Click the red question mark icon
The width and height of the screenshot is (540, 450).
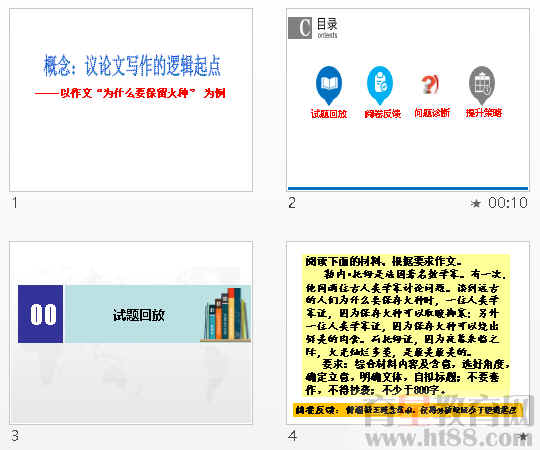coord(430,84)
